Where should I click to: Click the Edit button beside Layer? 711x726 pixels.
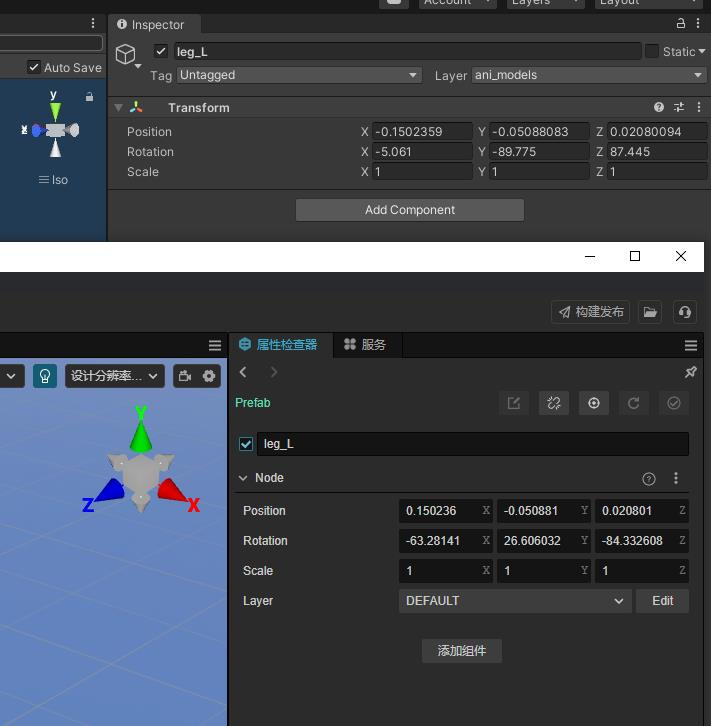pos(662,601)
